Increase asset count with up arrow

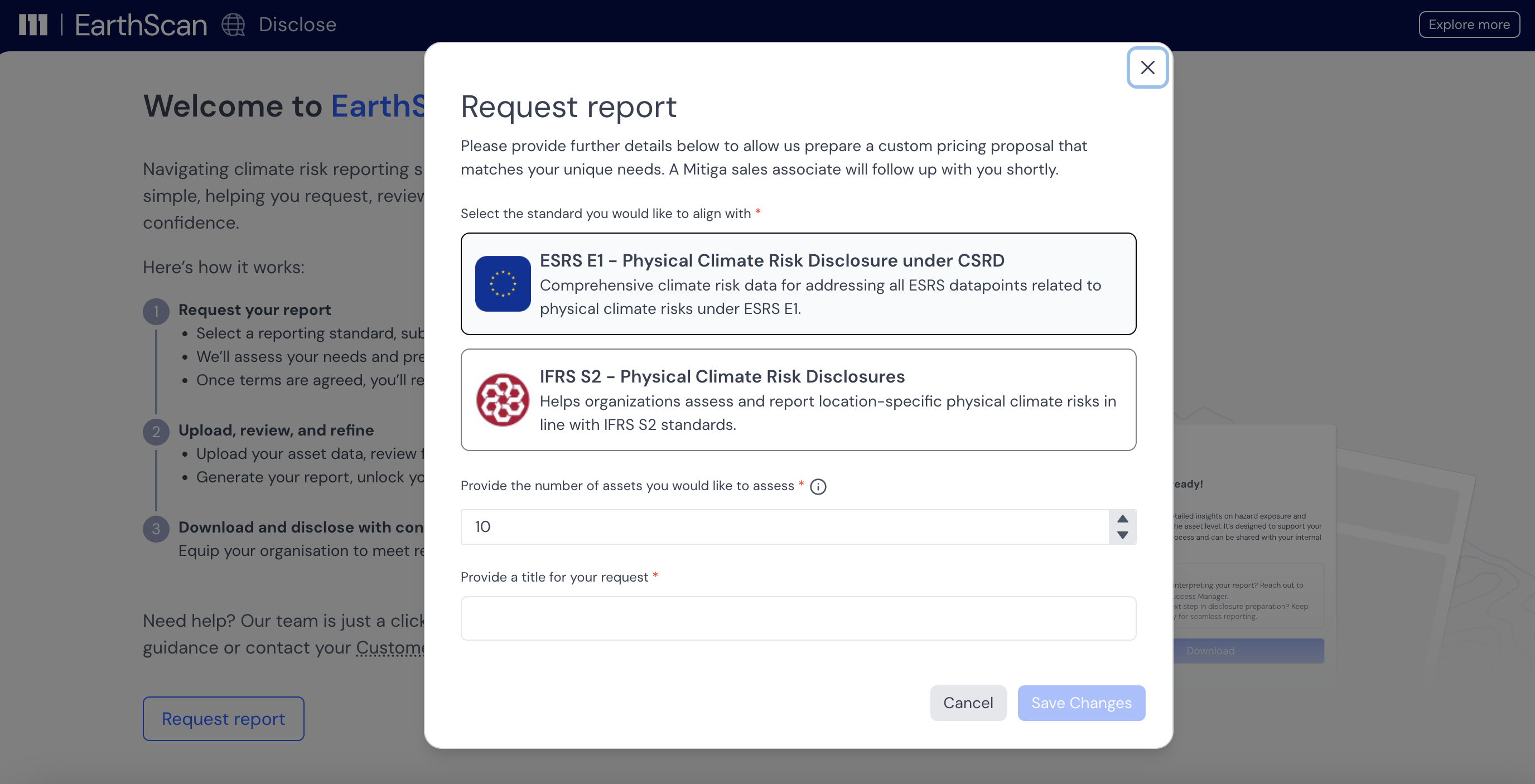1122,518
